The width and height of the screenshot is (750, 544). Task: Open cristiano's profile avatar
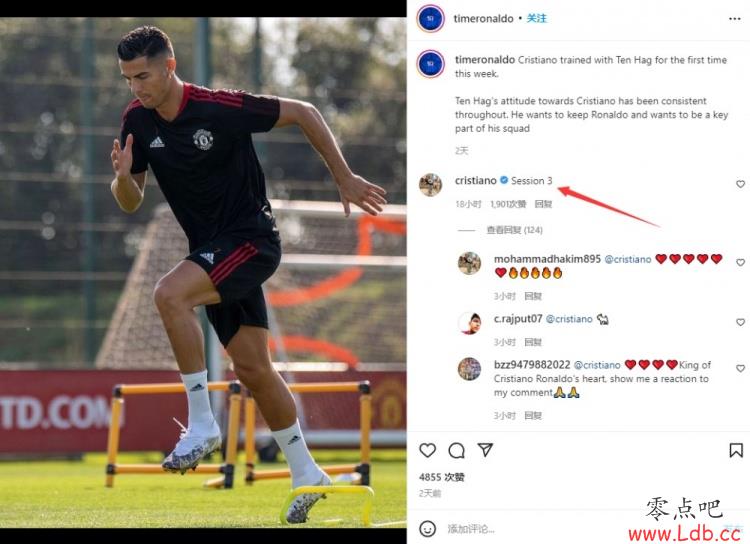coord(430,185)
